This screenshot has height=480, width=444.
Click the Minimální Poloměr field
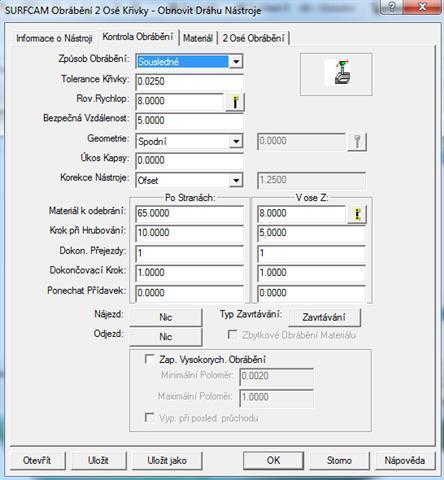277,376
